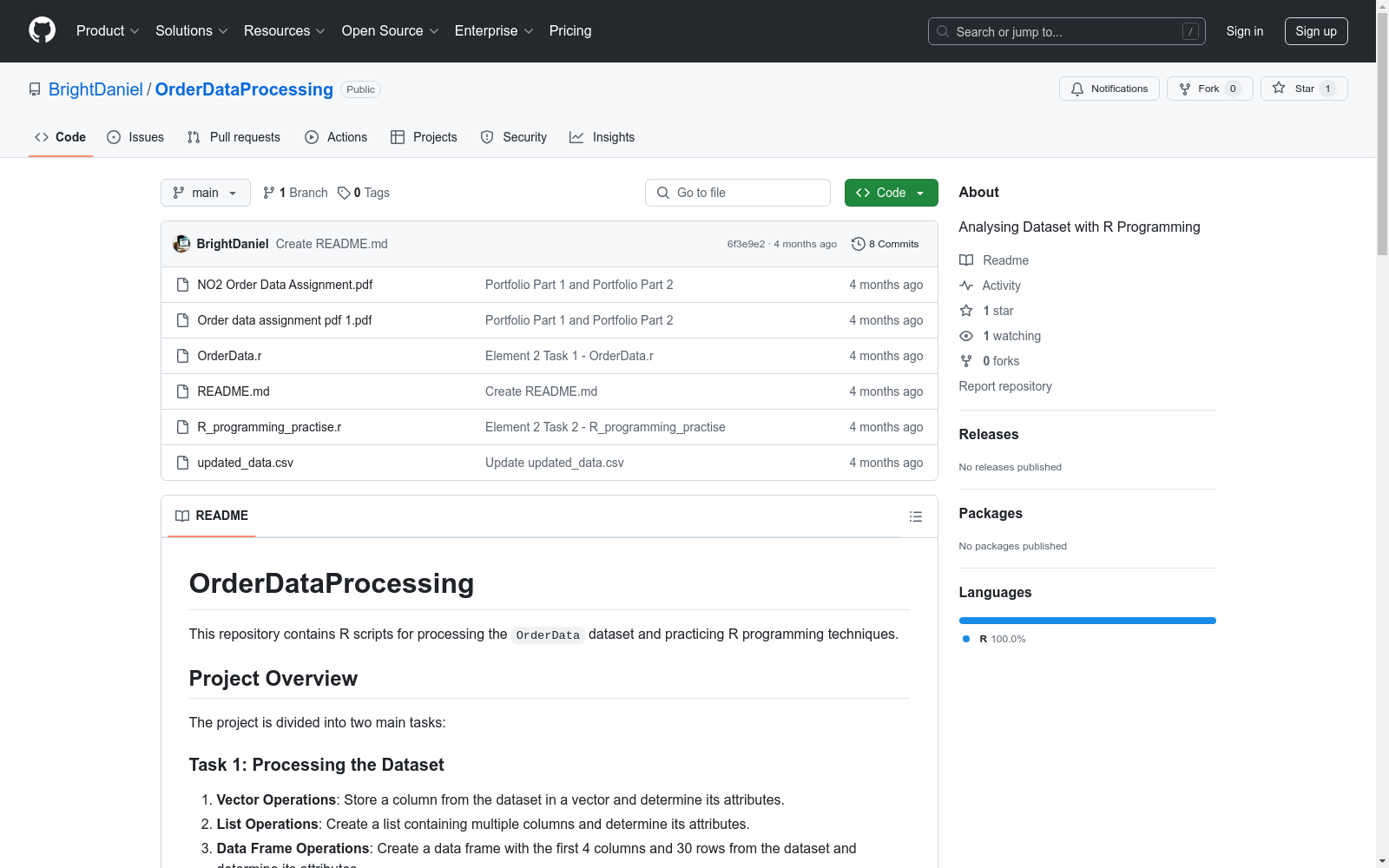This screenshot has width=1389, height=868.
Task: Click the repository icon beside BrightDaniel
Action: coord(35,89)
